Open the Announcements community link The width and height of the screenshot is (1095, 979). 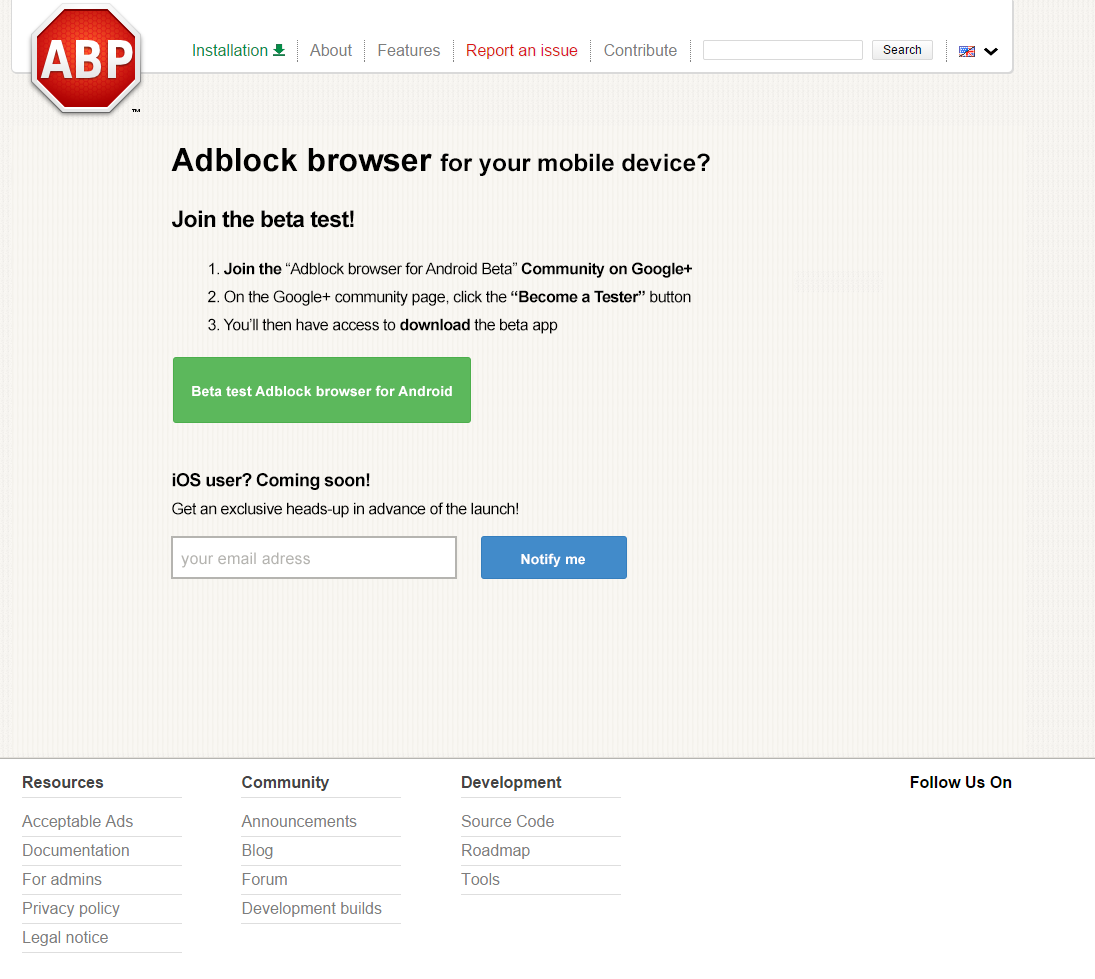tap(299, 821)
